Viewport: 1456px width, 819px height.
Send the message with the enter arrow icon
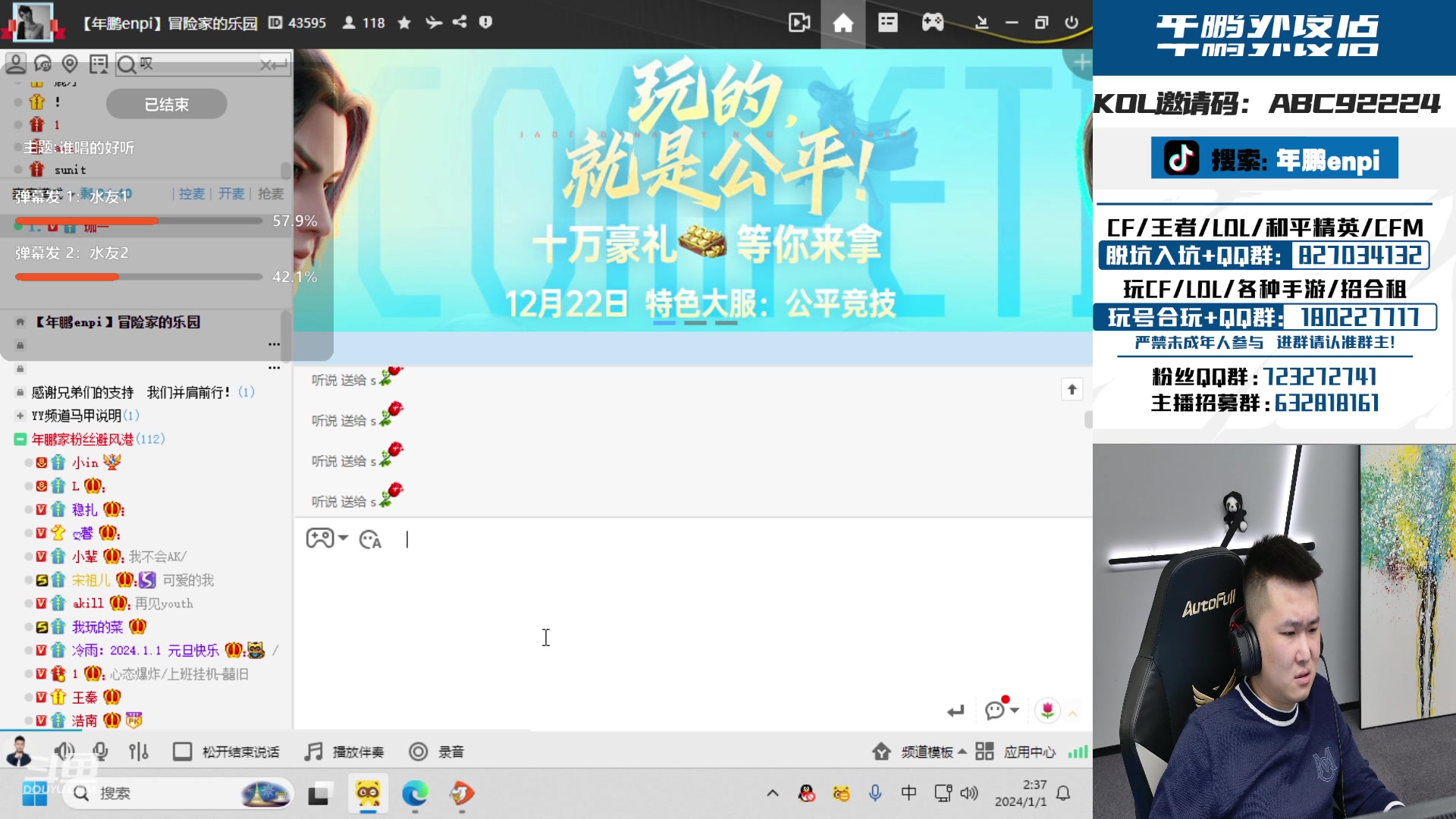[x=955, y=711]
